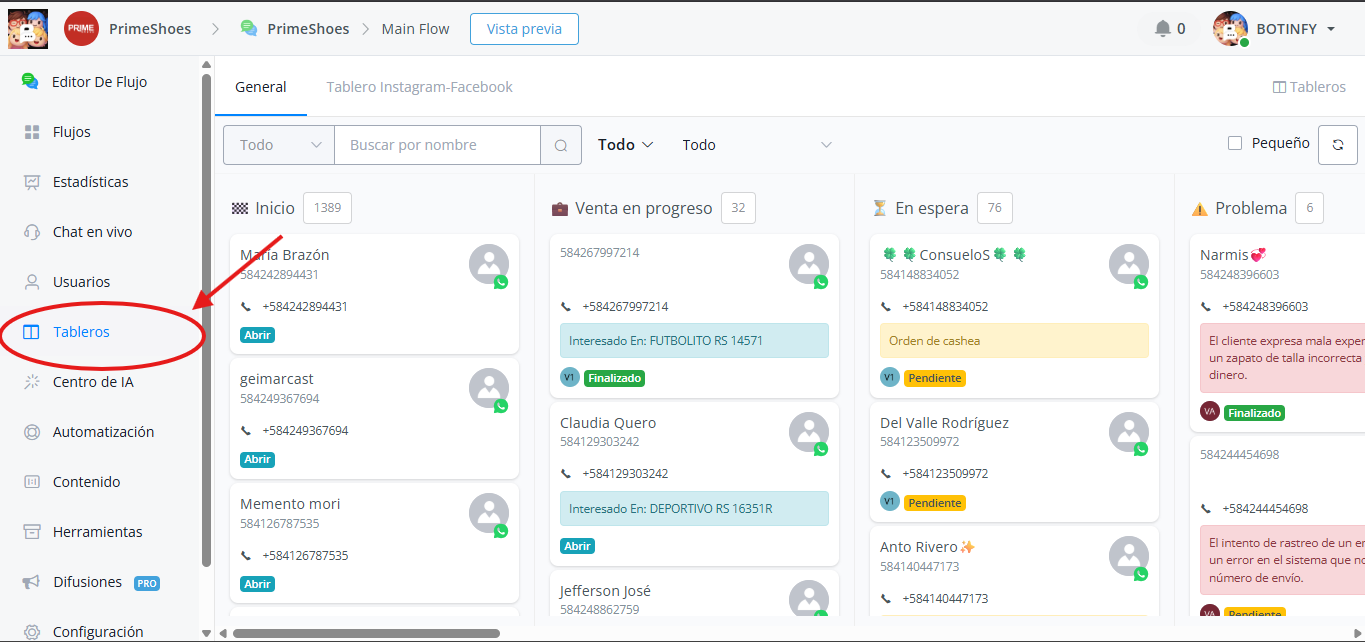This screenshot has width=1365, height=642.
Task: Click Finalizado tag on Narmis card
Action: [1254, 412]
